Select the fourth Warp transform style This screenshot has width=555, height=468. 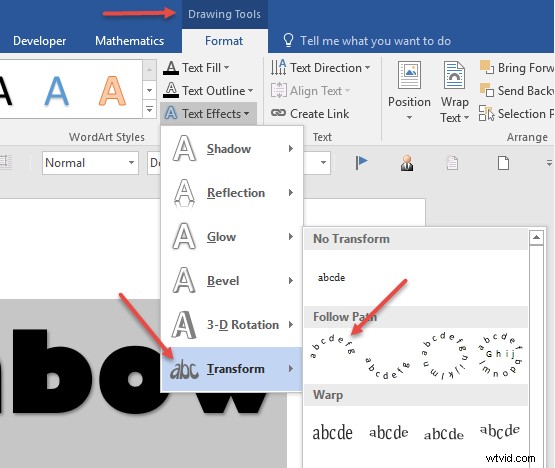click(499, 431)
